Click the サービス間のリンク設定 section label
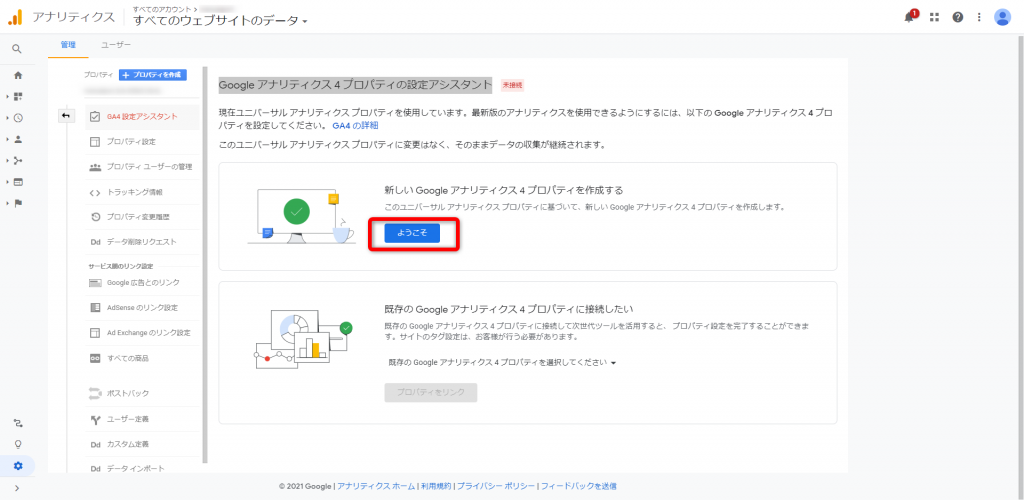Viewport: 1024px width, 500px height. (x=121, y=266)
